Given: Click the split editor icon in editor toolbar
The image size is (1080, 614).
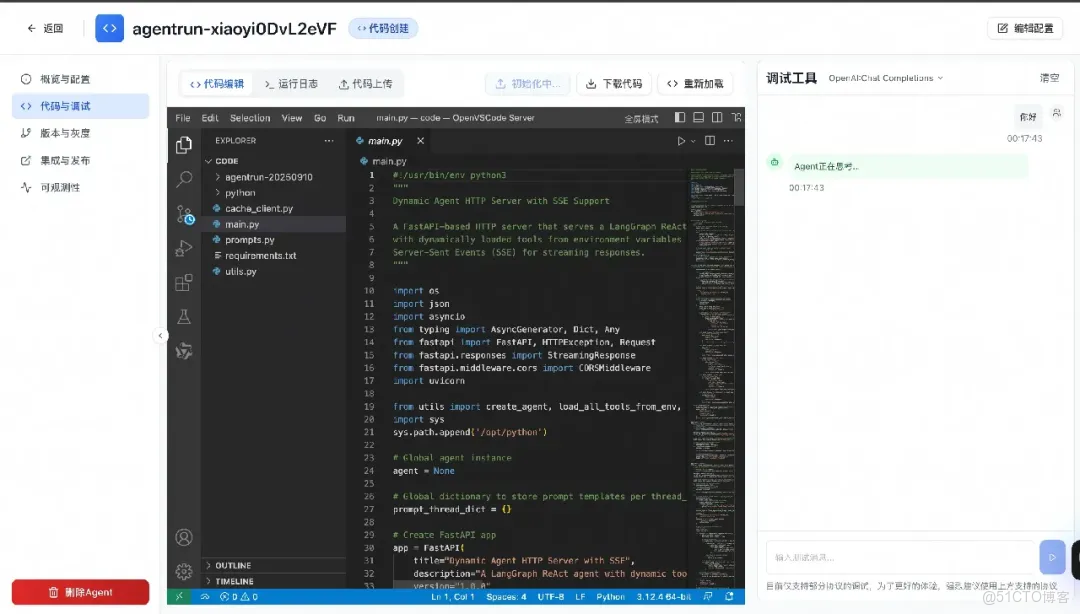Looking at the screenshot, I should [x=710, y=140].
